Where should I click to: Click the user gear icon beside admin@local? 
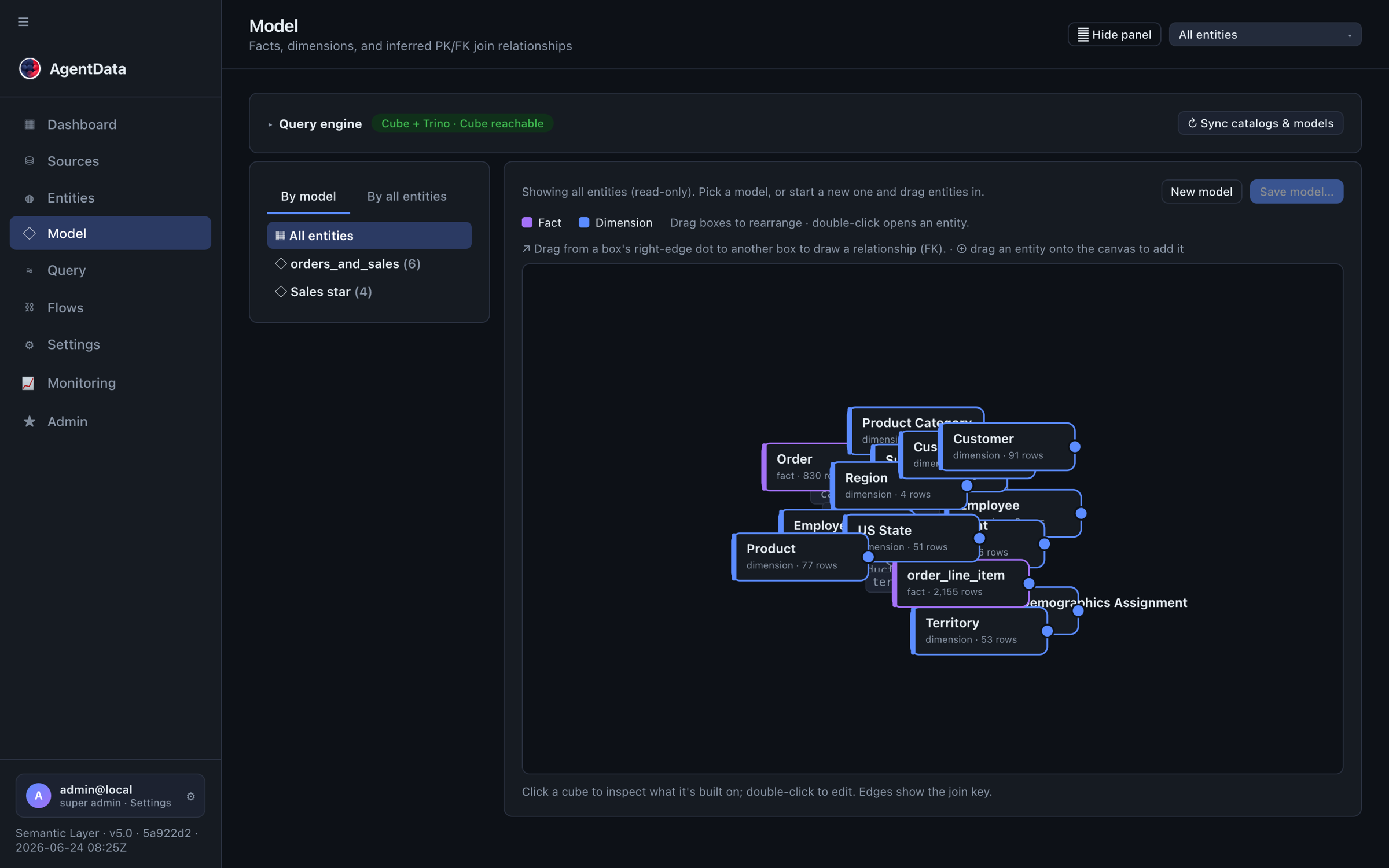point(191,796)
